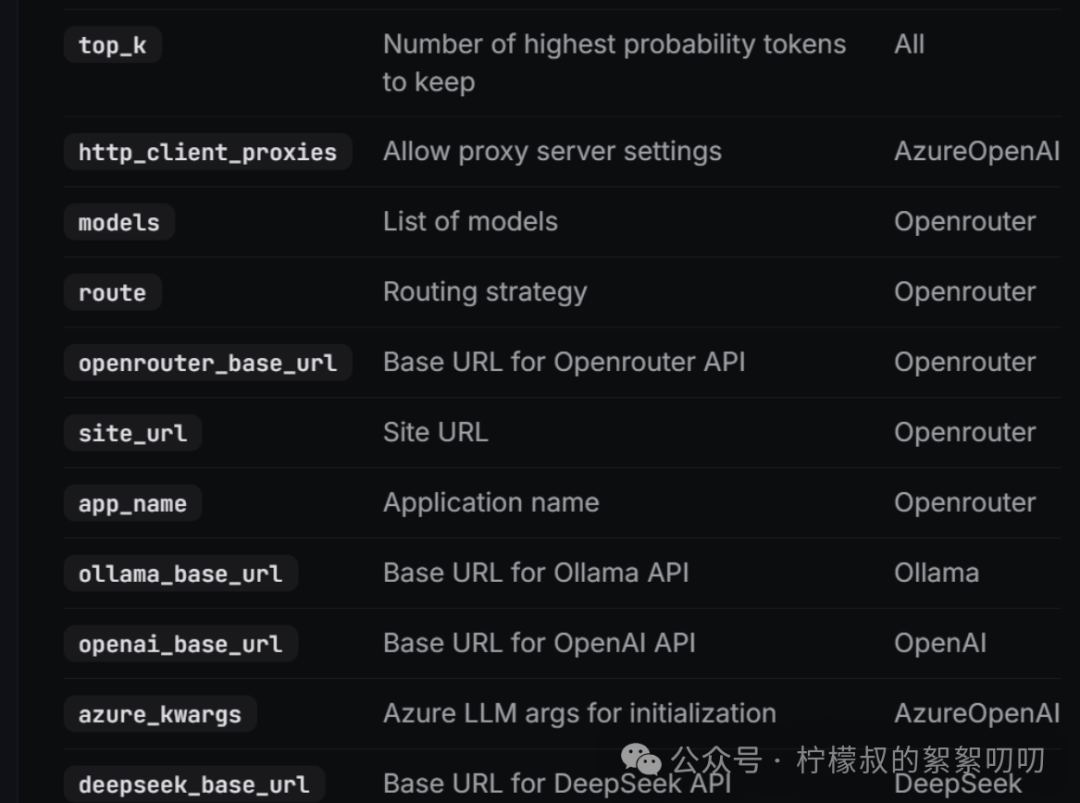Screen dimensions: 1080x803
Task: Select the azure_kwargs parameter label
Action: tap(159, 714)
